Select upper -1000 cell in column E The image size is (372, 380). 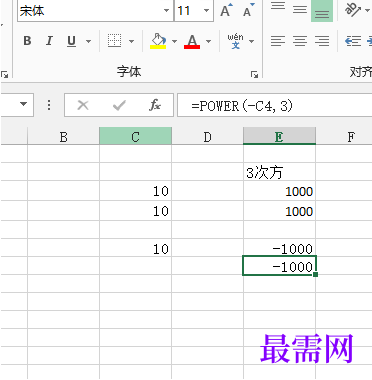pyautogui.click(x=279, y=248)
